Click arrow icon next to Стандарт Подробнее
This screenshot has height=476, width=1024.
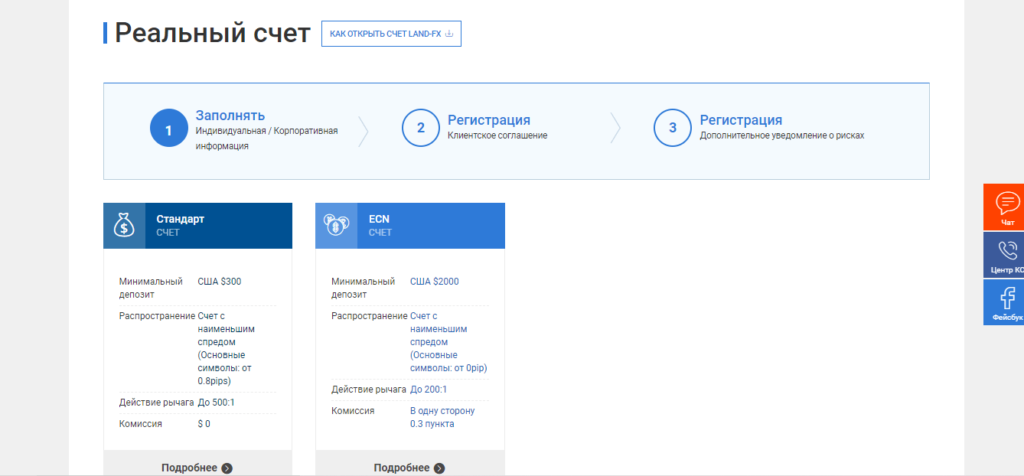227,468
